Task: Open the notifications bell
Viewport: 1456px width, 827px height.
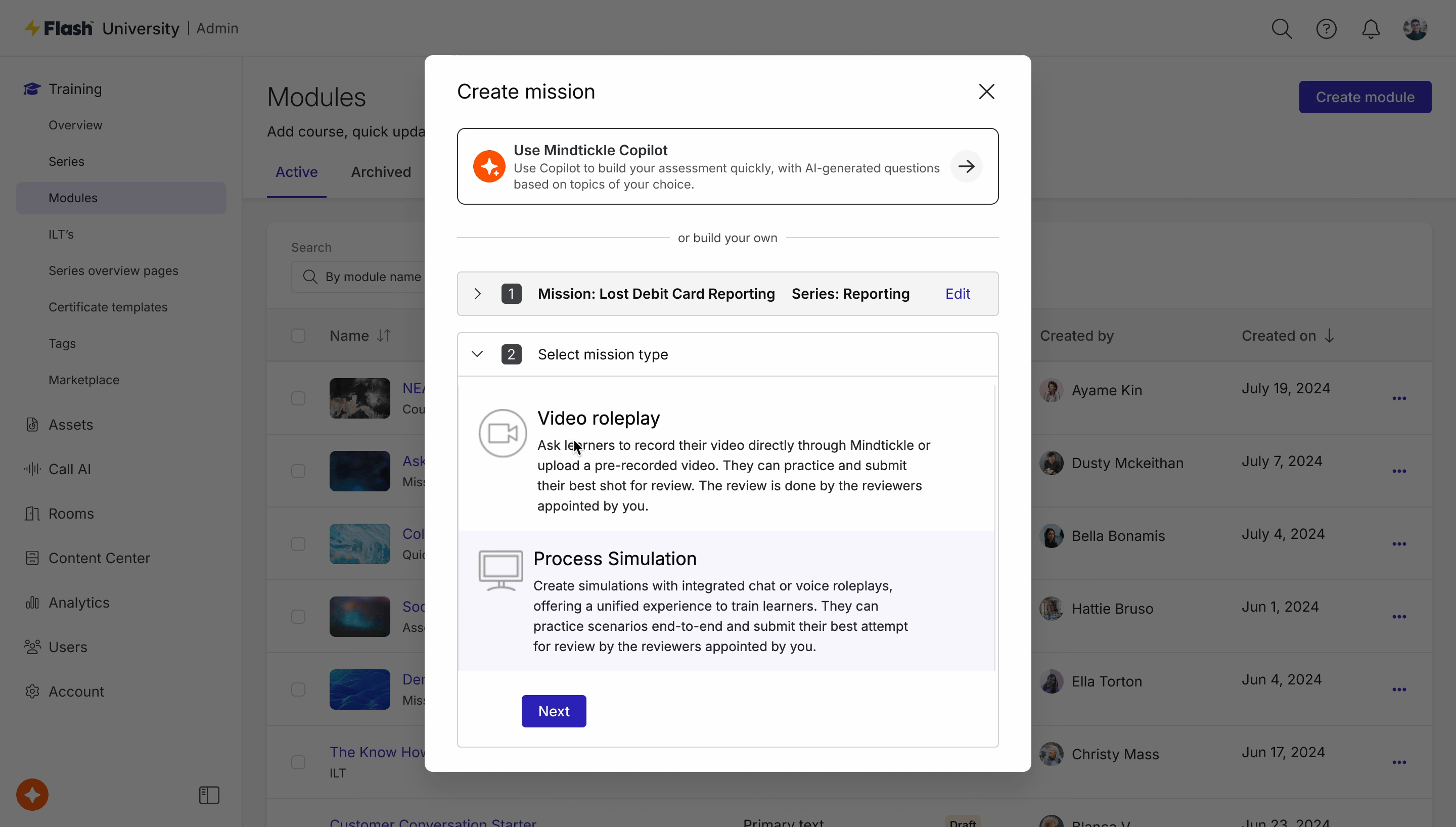Action: [x=1370, y=28]
